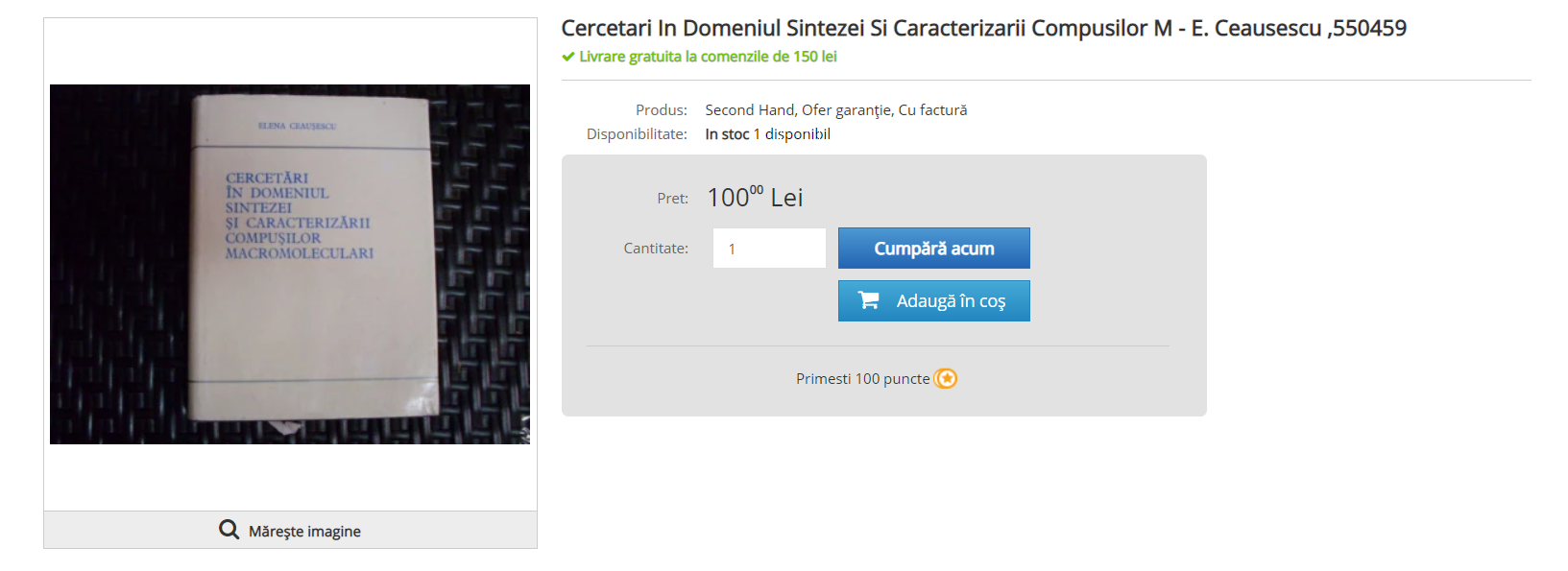Click the green free-delivery checkmark icon
Screen dimensions: 1568x571
(x=568, y=57)
